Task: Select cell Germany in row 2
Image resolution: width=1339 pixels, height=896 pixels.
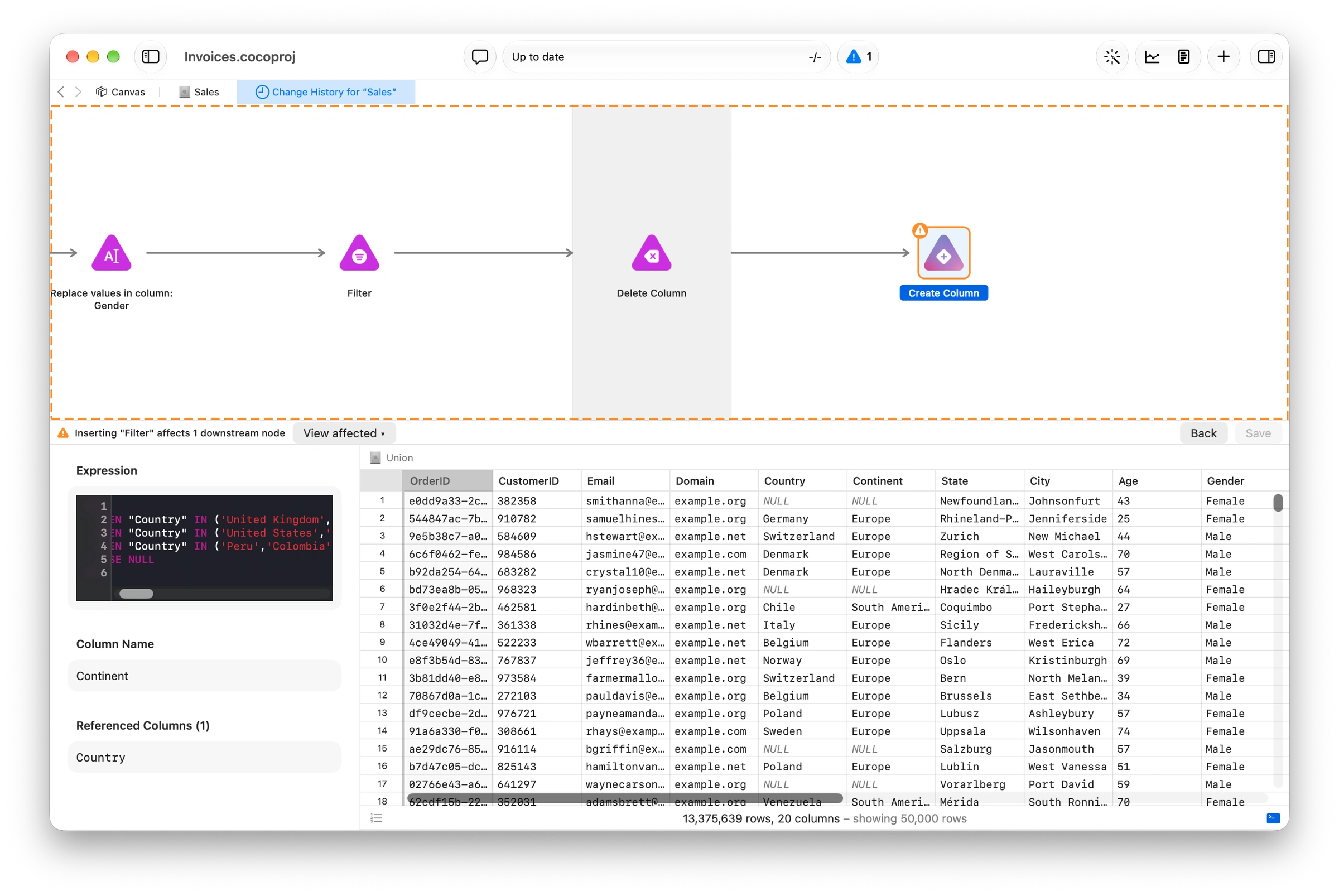Action: 802,518
